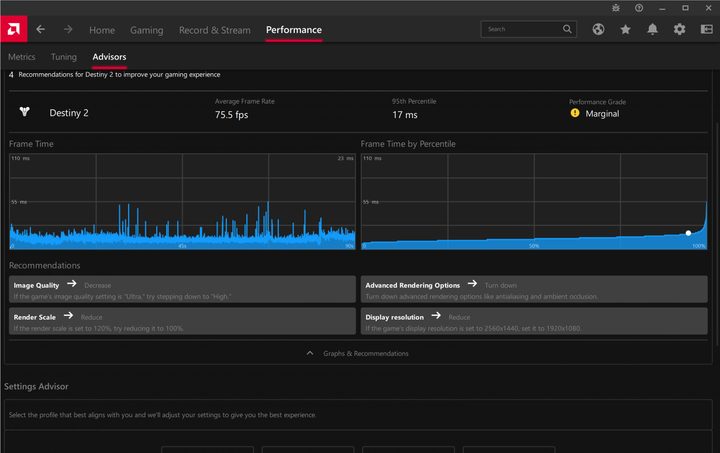The width and height of the screenshot is (720, 453).
Task: Click the Frame Time graph
Action: click(182, 201)
